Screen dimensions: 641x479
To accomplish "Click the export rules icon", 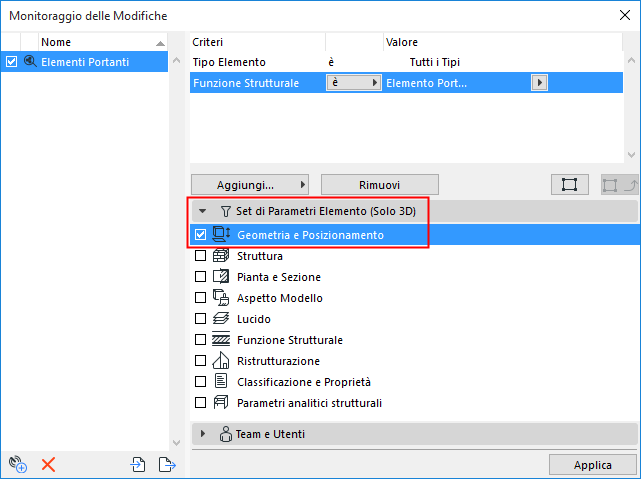I will coord(166,464).
